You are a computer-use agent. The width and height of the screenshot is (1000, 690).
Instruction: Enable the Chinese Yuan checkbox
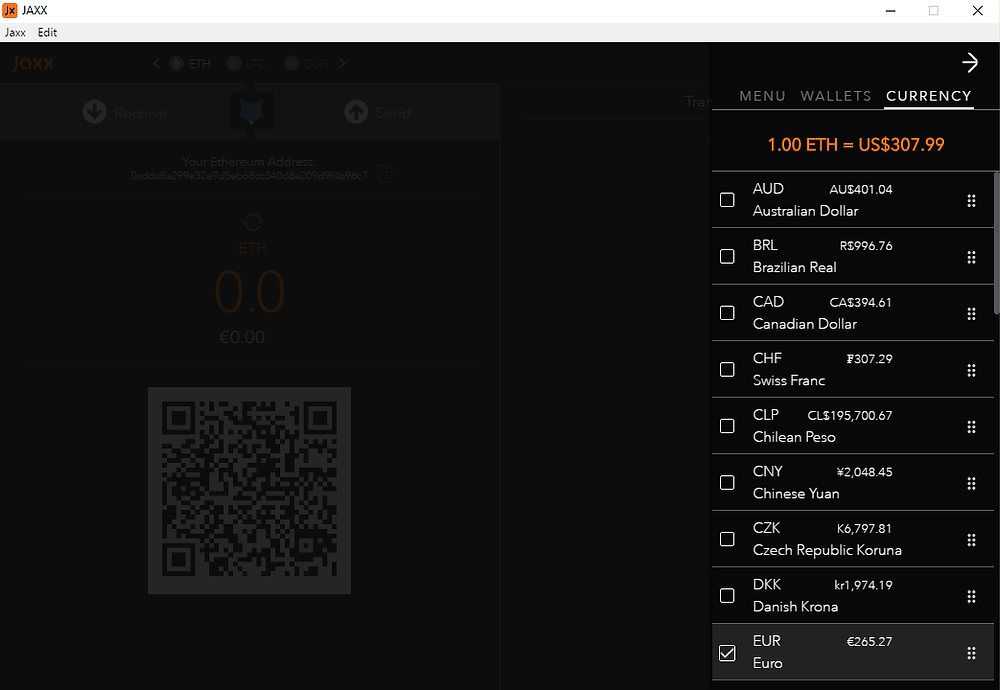tap(727, 483)
